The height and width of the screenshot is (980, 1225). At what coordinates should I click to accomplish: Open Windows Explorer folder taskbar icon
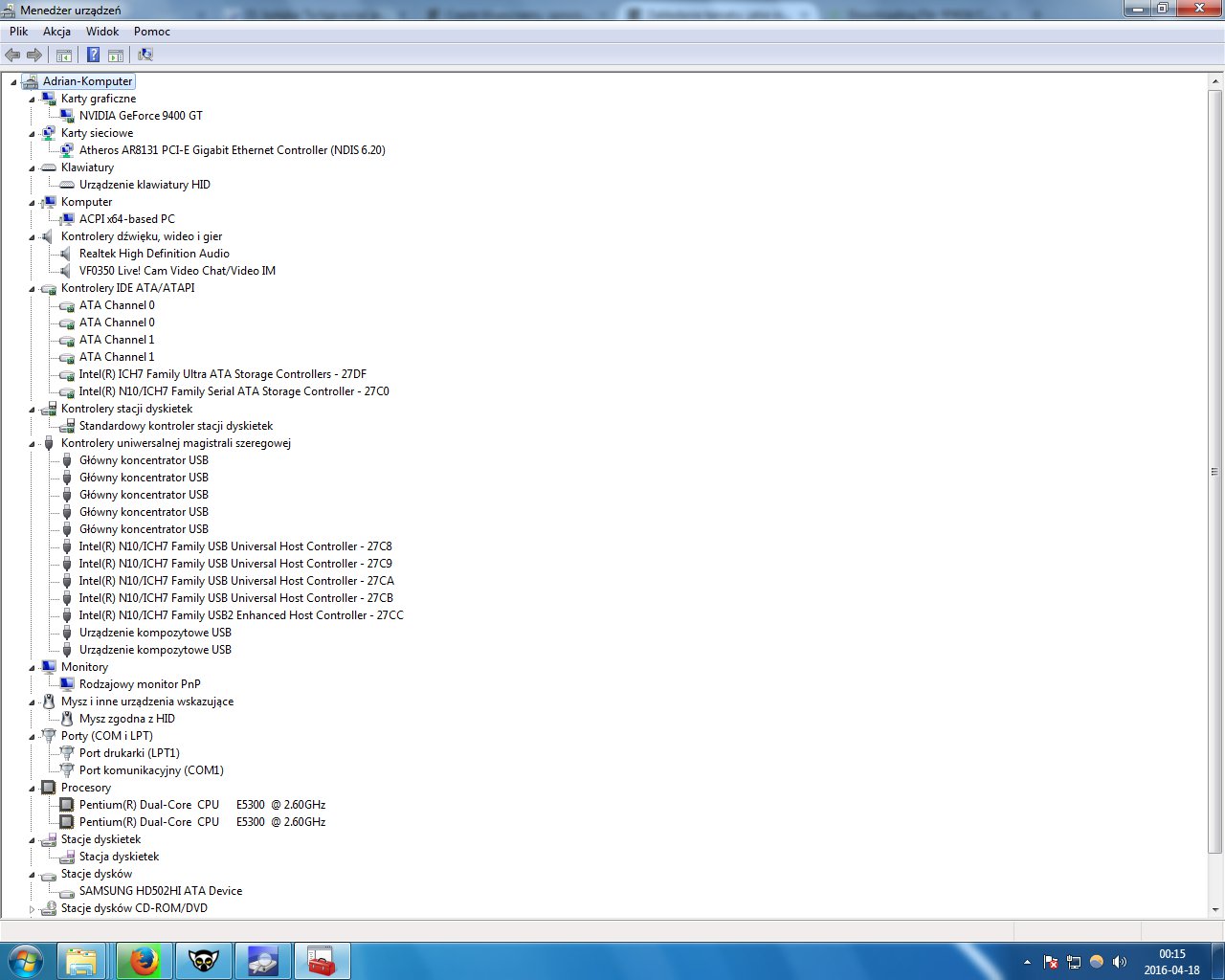tap(81, 961)
